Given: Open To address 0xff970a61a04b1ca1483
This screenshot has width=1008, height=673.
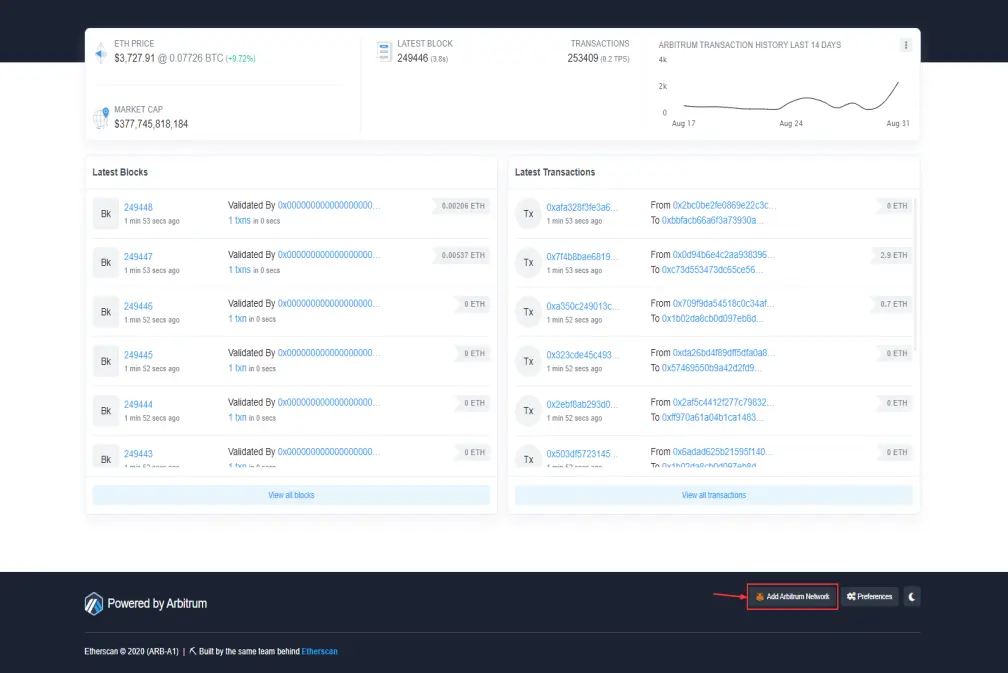Looking at the screenshot, I should (x=712, y=418).
